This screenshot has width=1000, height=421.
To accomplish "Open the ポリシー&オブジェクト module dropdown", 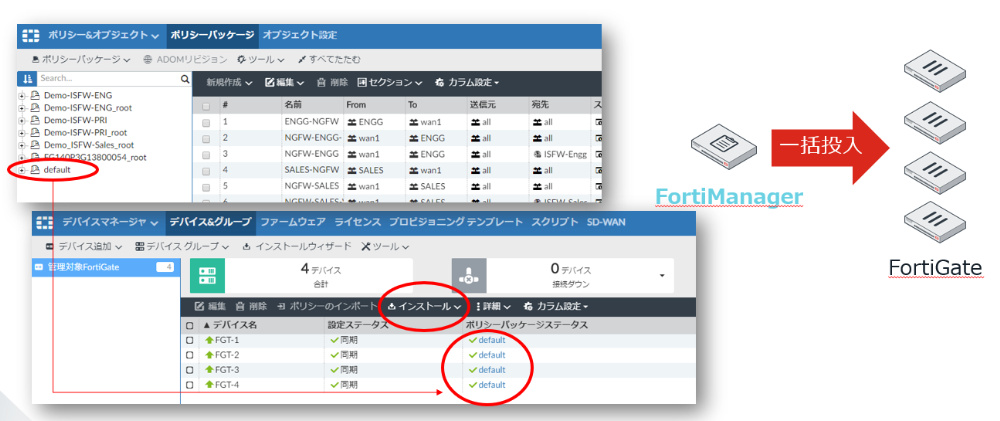I will [x=103, y=35].
